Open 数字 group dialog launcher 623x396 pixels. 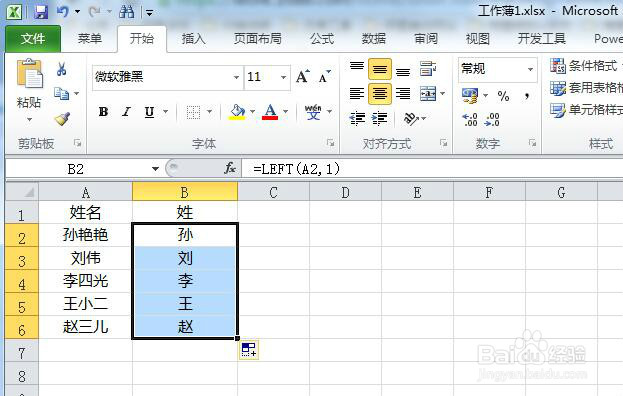click(532, 143)
